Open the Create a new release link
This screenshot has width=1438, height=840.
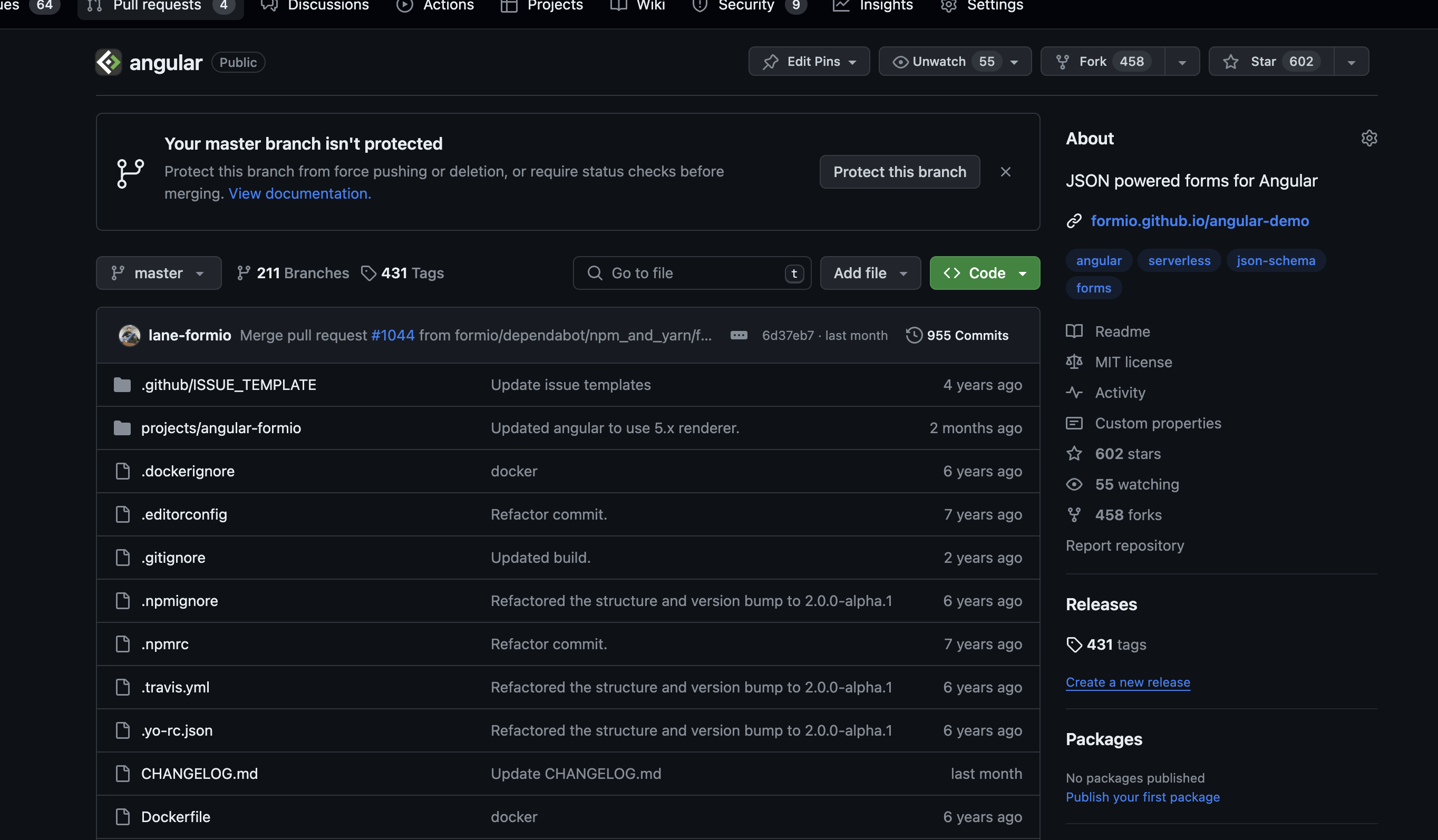pyautogui.click(x=1128, y=682)
